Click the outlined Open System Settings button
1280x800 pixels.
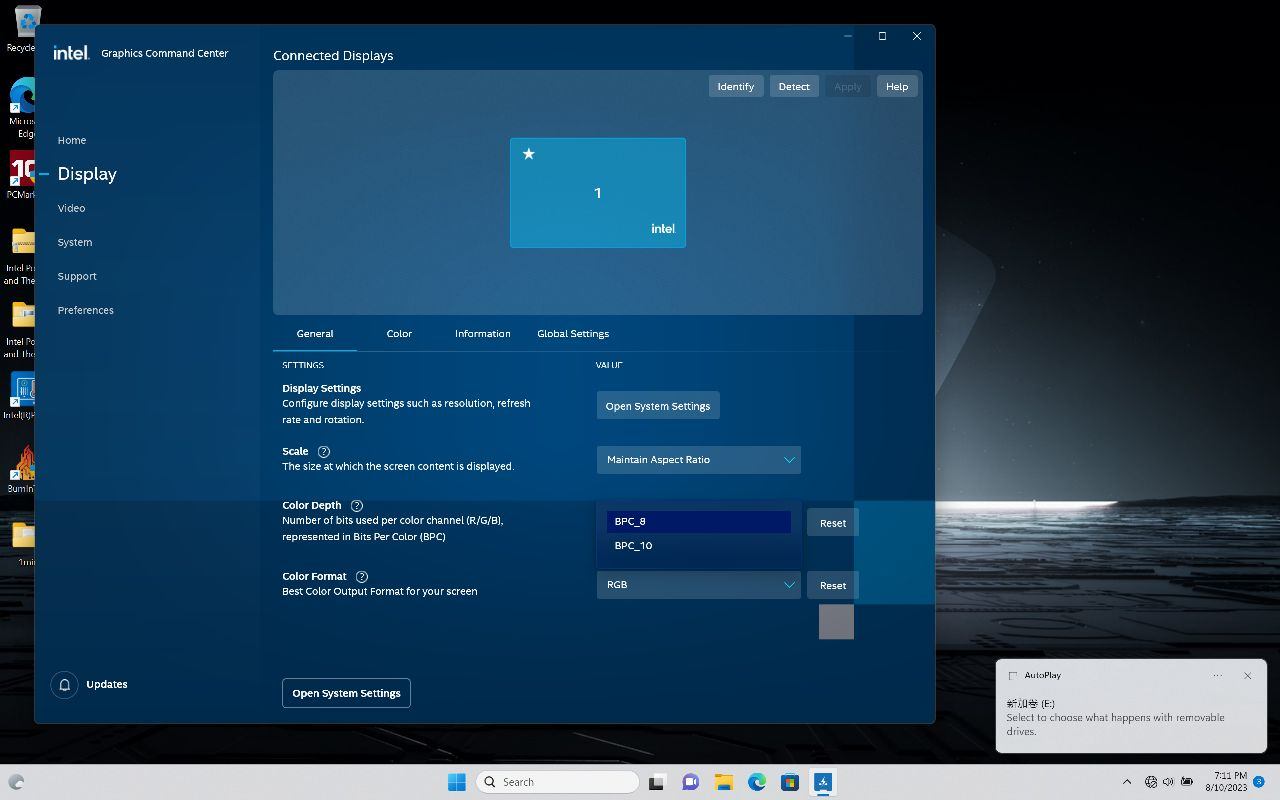coord(346,693)
